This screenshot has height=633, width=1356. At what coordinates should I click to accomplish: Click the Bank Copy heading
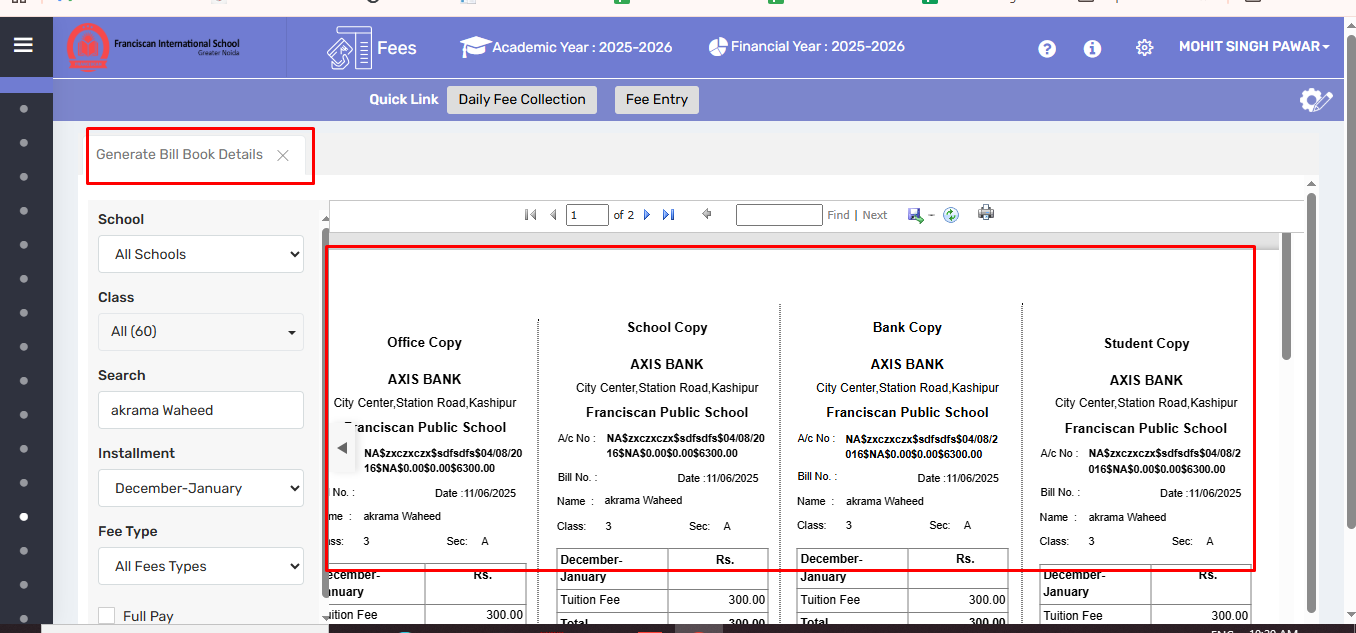(907, 327)
